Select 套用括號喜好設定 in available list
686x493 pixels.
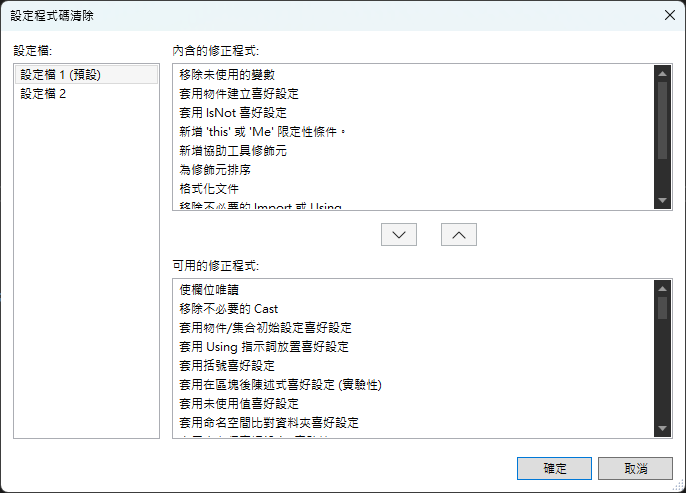click(226, 365)
